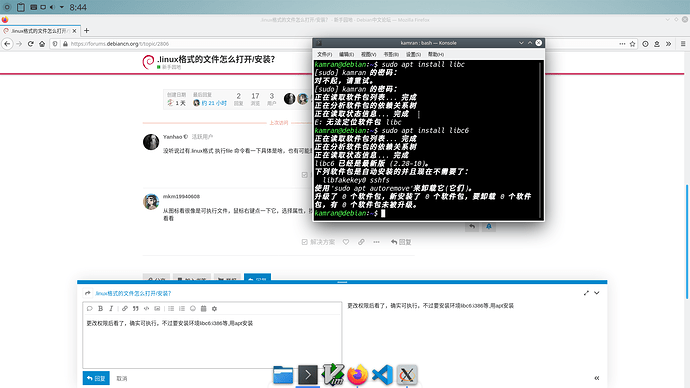Open the volume control in the top panel
The image size is (690, 388).
tap(52, 7)
